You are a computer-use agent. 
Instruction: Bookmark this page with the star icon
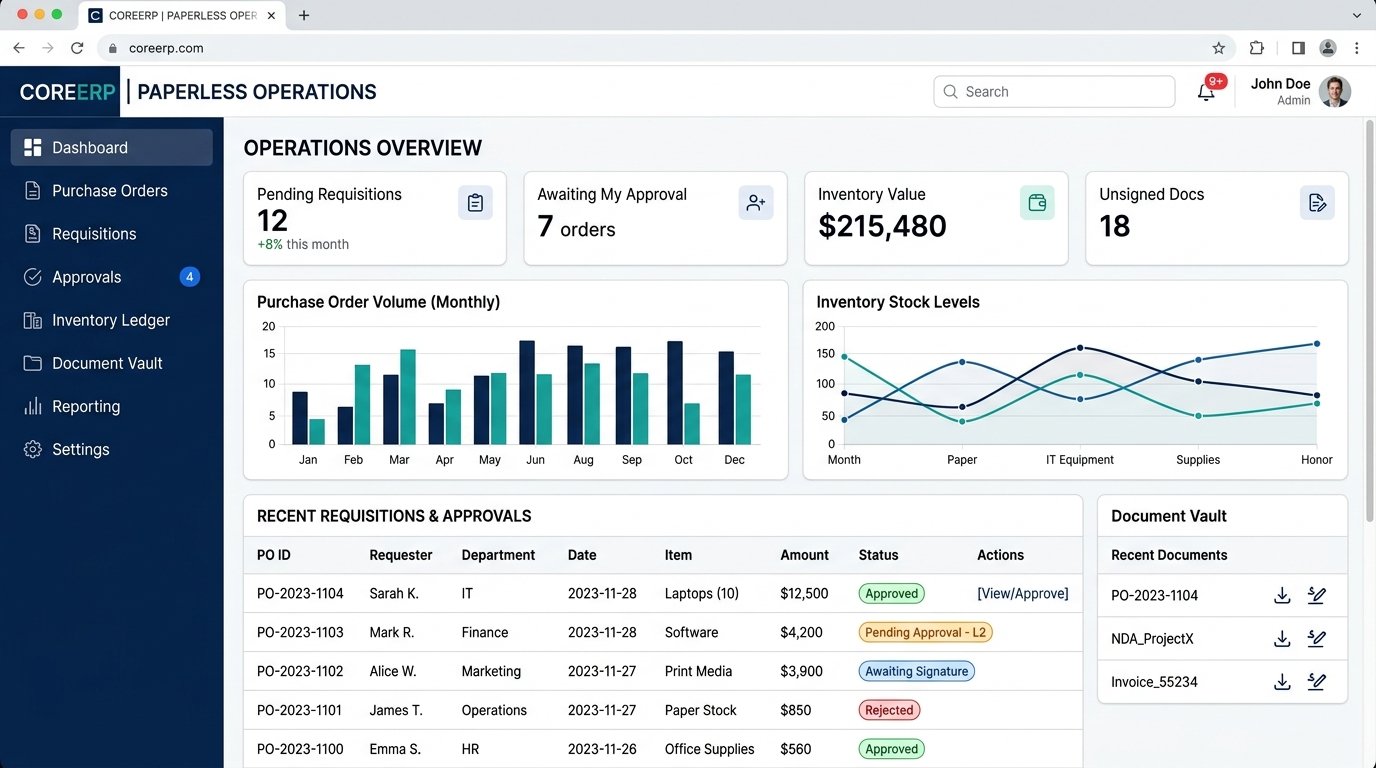click(x=1218, y=48)
